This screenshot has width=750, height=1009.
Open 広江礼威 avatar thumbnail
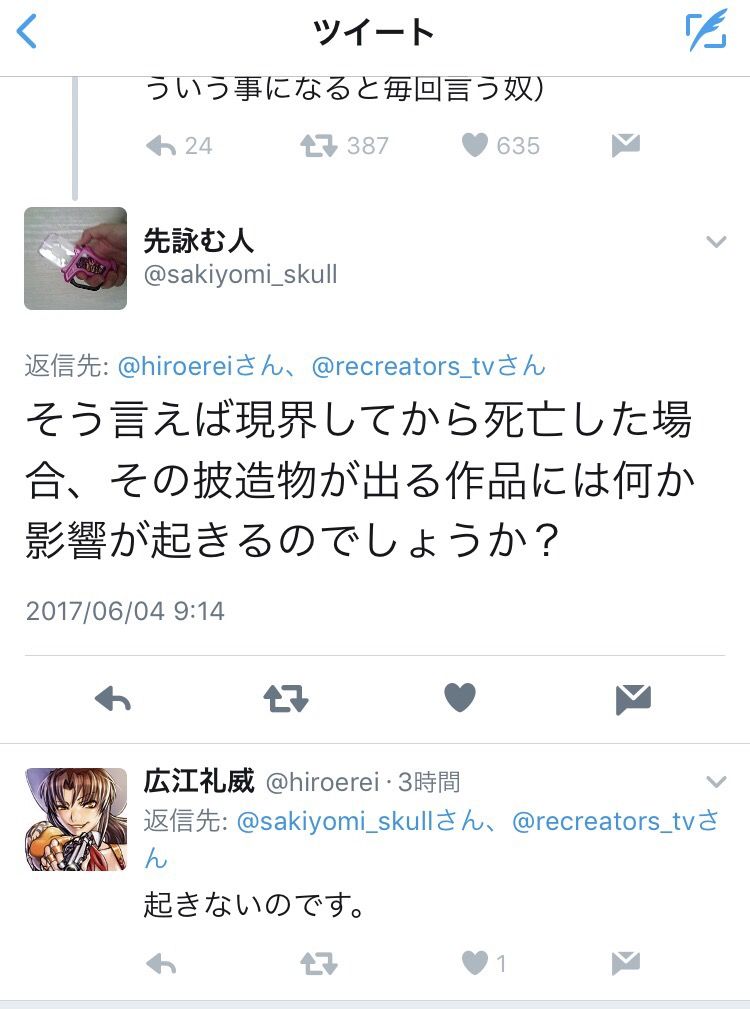coord(76,819)
